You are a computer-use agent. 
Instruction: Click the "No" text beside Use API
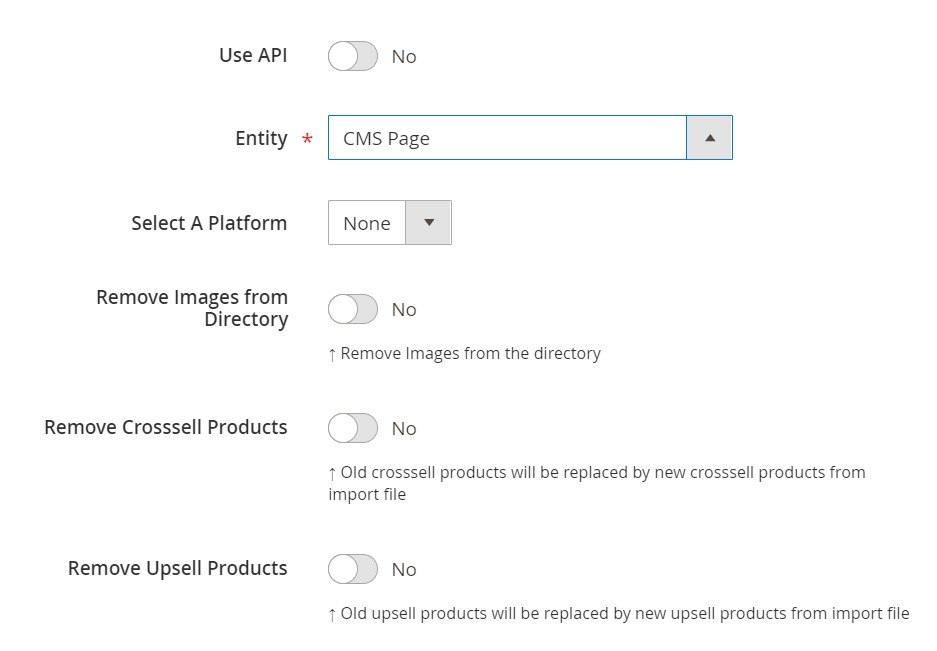[404, 57]
